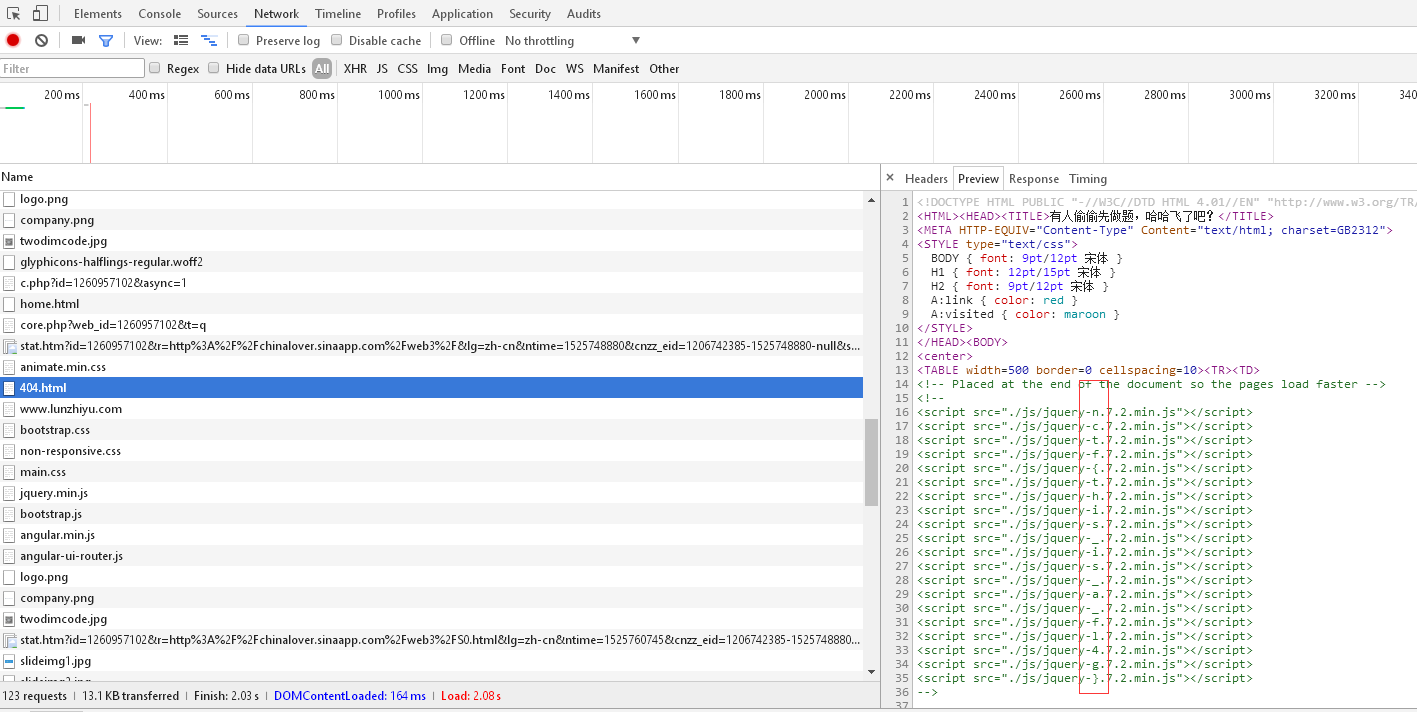Click the capture screenshots camera icon

78,40
